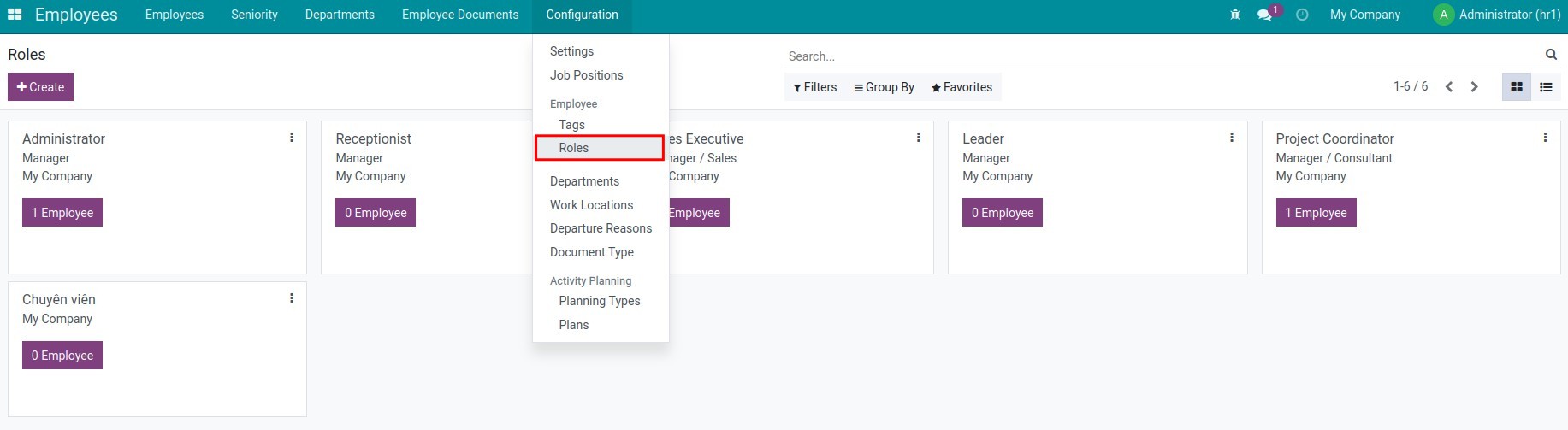1568x430 pixels.
Task: Select Roles in Configuration menu
Action: [x=574, y=148]
